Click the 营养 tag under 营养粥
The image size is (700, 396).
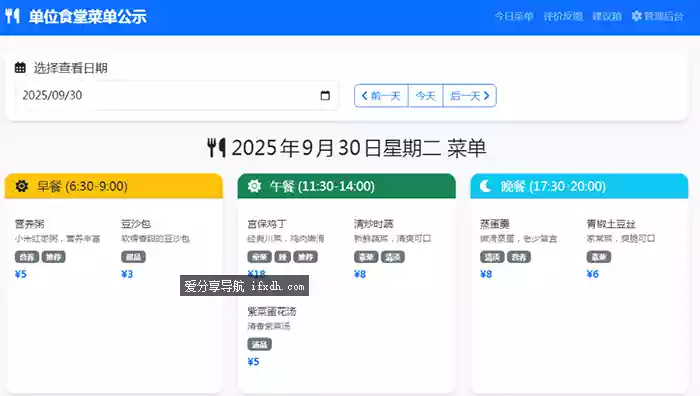click(27, 257)
